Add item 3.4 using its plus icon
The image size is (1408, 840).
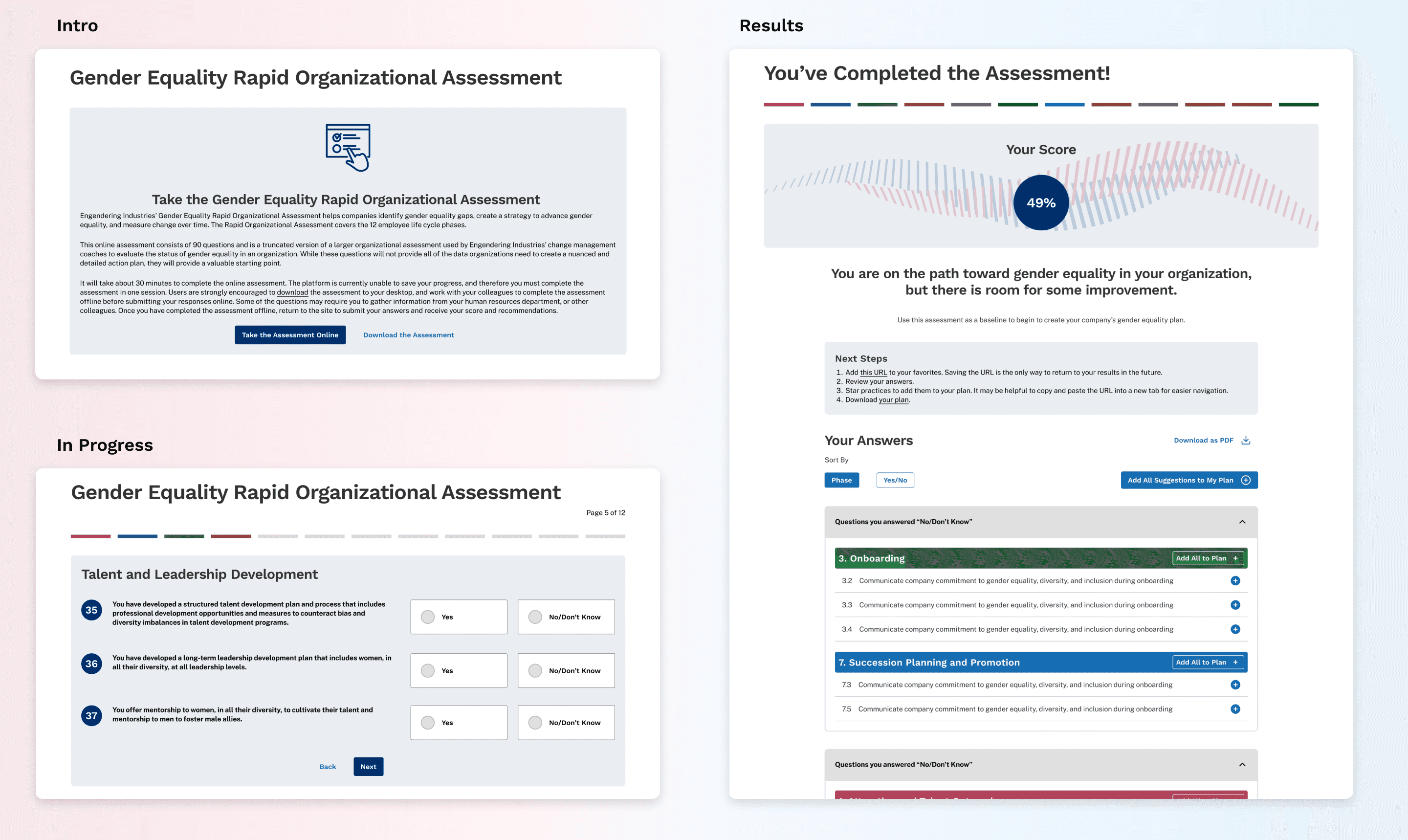point(1235,629)
